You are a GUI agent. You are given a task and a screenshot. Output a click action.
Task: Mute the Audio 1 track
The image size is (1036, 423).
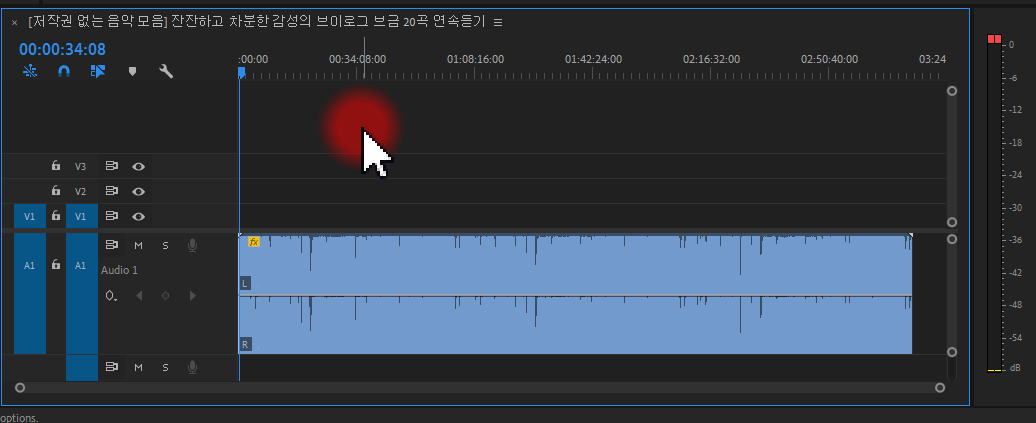139,245
